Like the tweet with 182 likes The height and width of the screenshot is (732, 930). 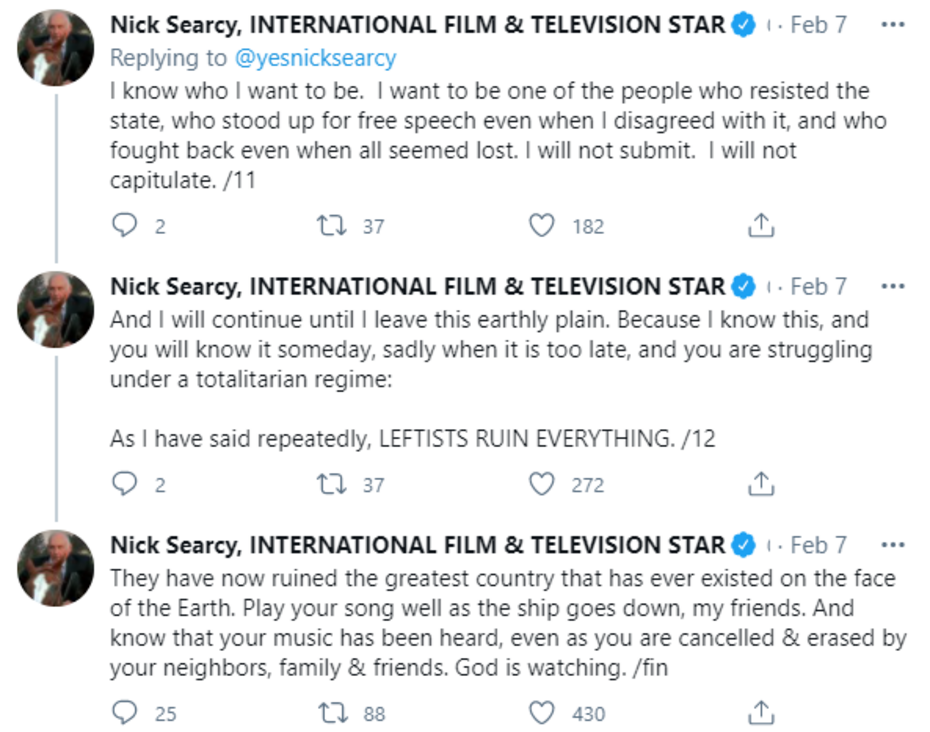point(541,226)
